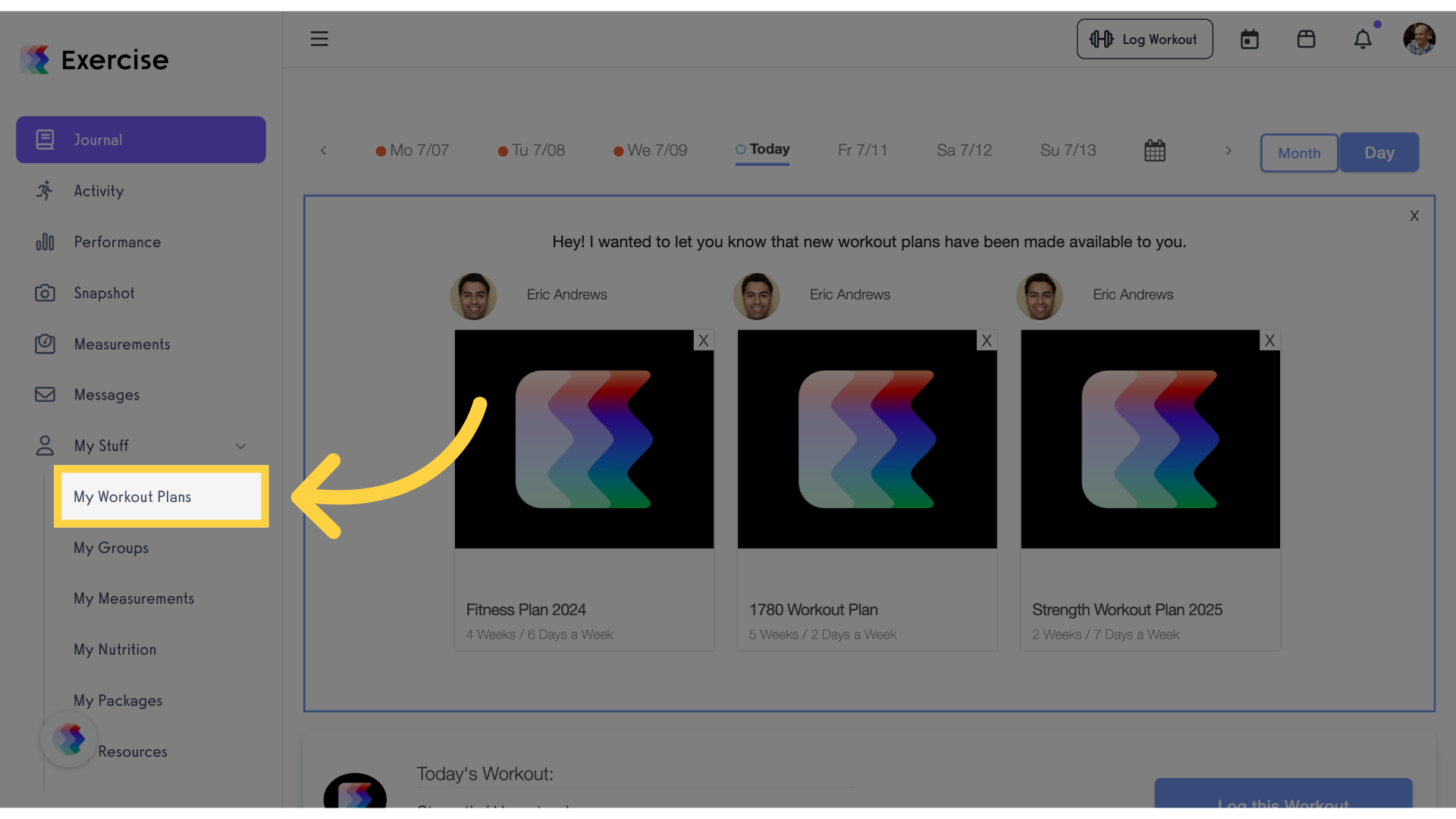1456x819 pixels.
Task: Click the Strength Workout Plan 2025 title
Action: [x=1127, y=610]
